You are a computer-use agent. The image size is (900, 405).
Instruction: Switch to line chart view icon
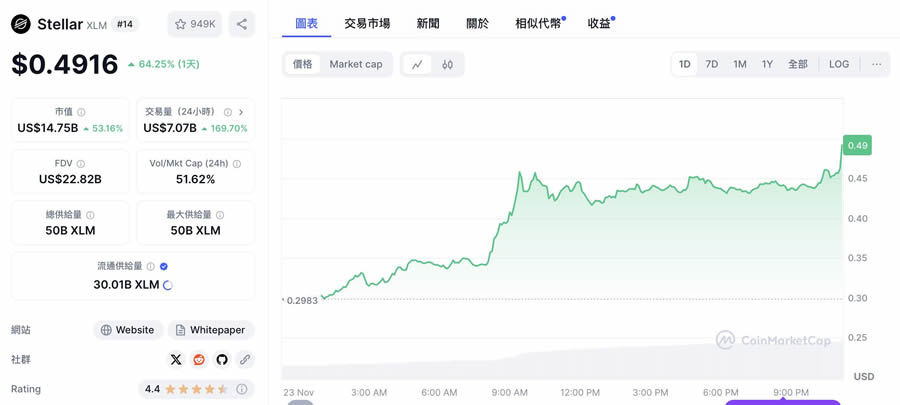tap(417, 64)
